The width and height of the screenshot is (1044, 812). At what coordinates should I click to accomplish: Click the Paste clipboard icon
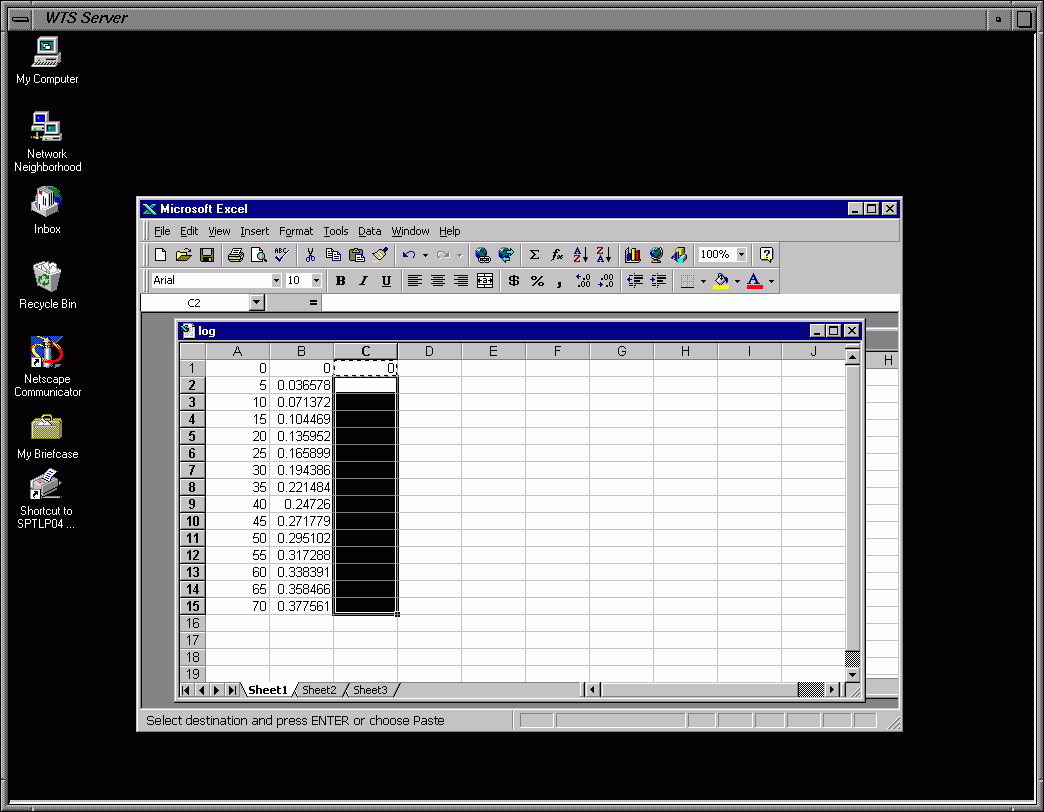coord(356,255)
